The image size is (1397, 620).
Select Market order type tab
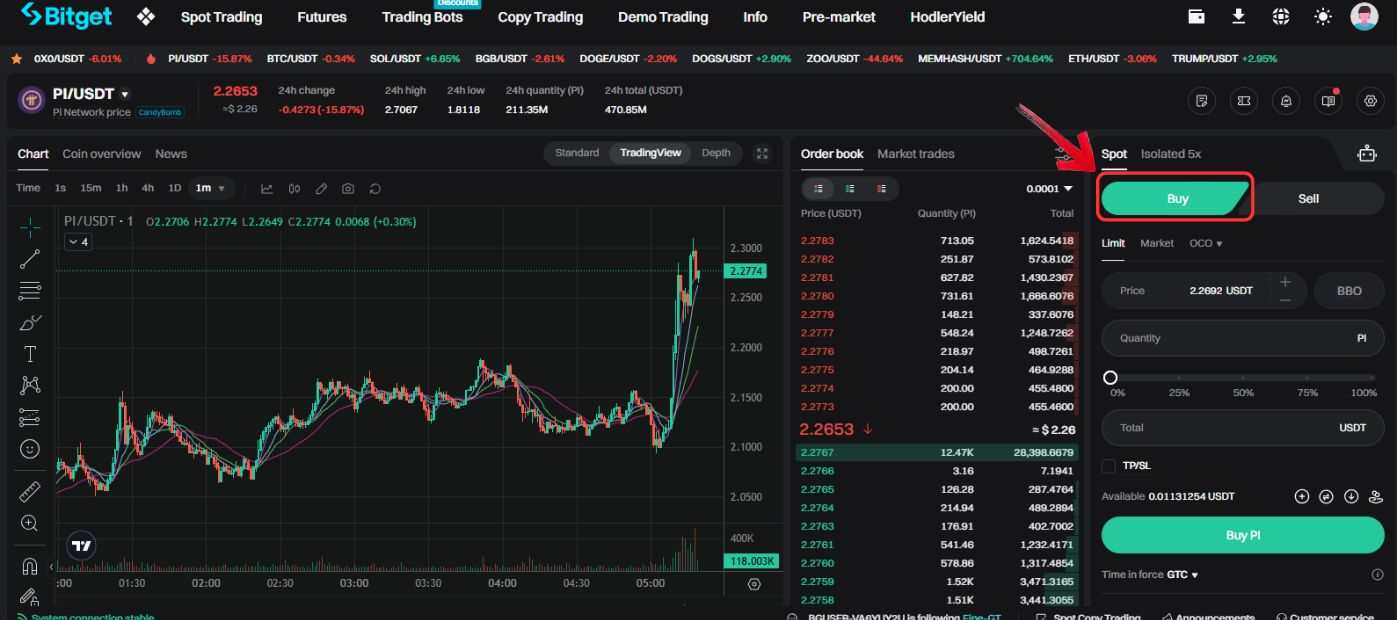(1157, 243)
